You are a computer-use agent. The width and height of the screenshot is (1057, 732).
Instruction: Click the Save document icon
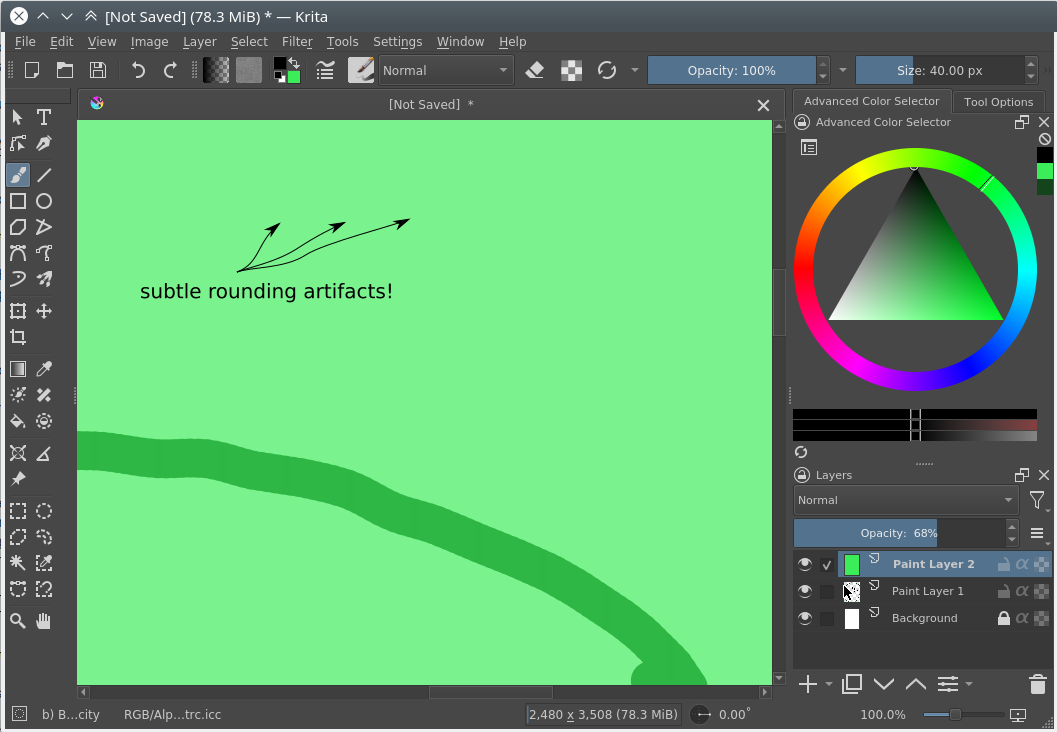[97, 70]
